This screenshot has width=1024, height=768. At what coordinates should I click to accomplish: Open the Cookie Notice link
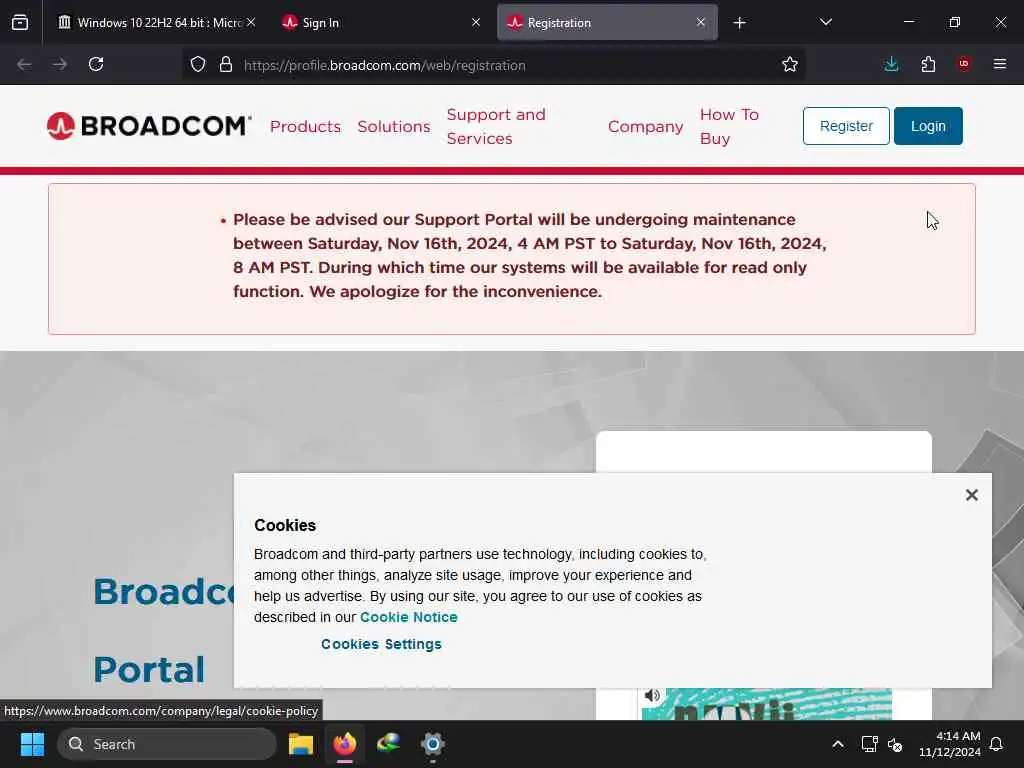(409, 617)
